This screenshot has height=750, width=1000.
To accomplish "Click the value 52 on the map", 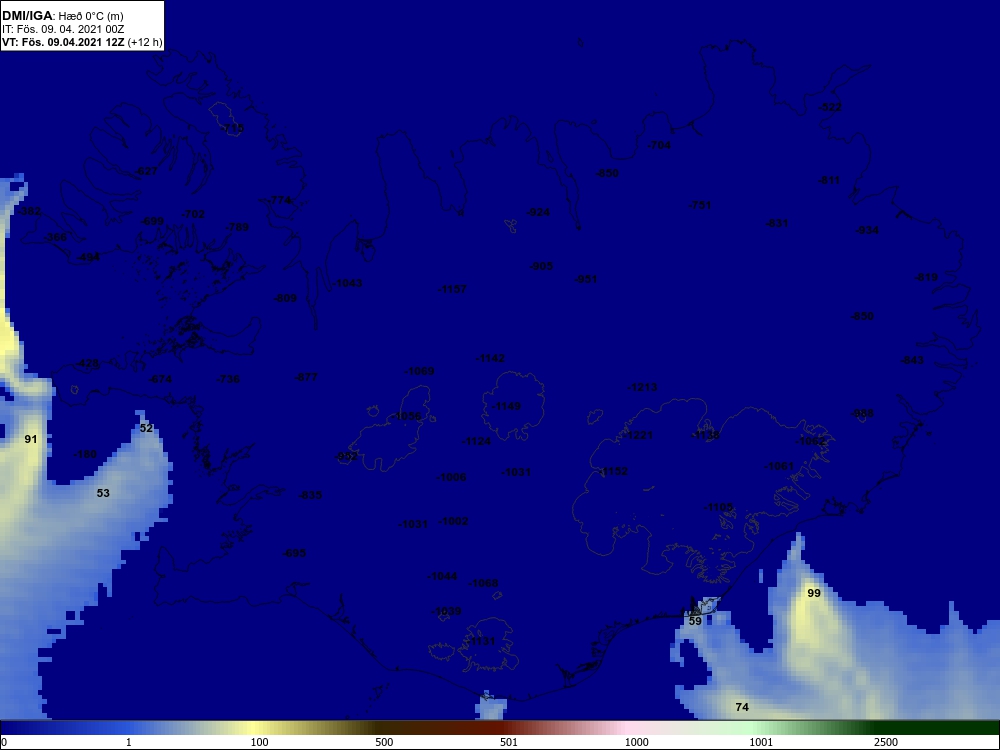I will click(147, 428).
